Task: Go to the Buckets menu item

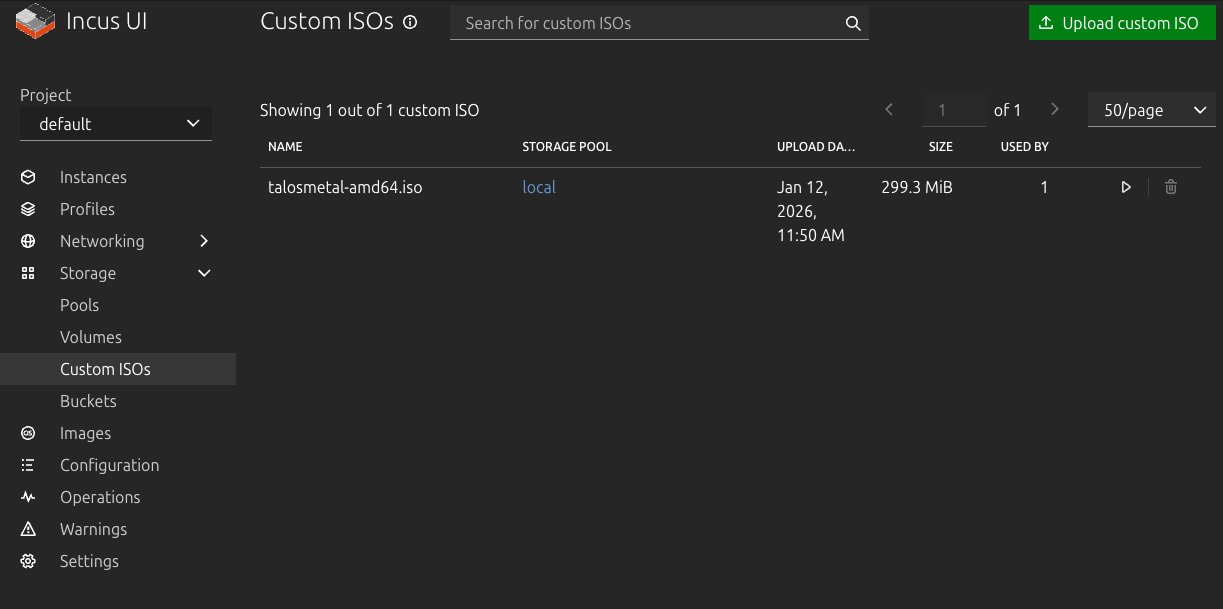Action: [x=88, y=401]
